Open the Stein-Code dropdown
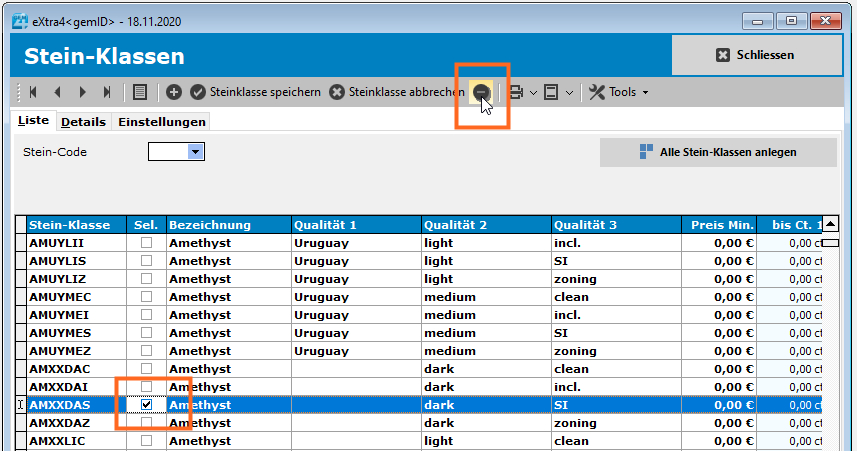 (196, 152)
